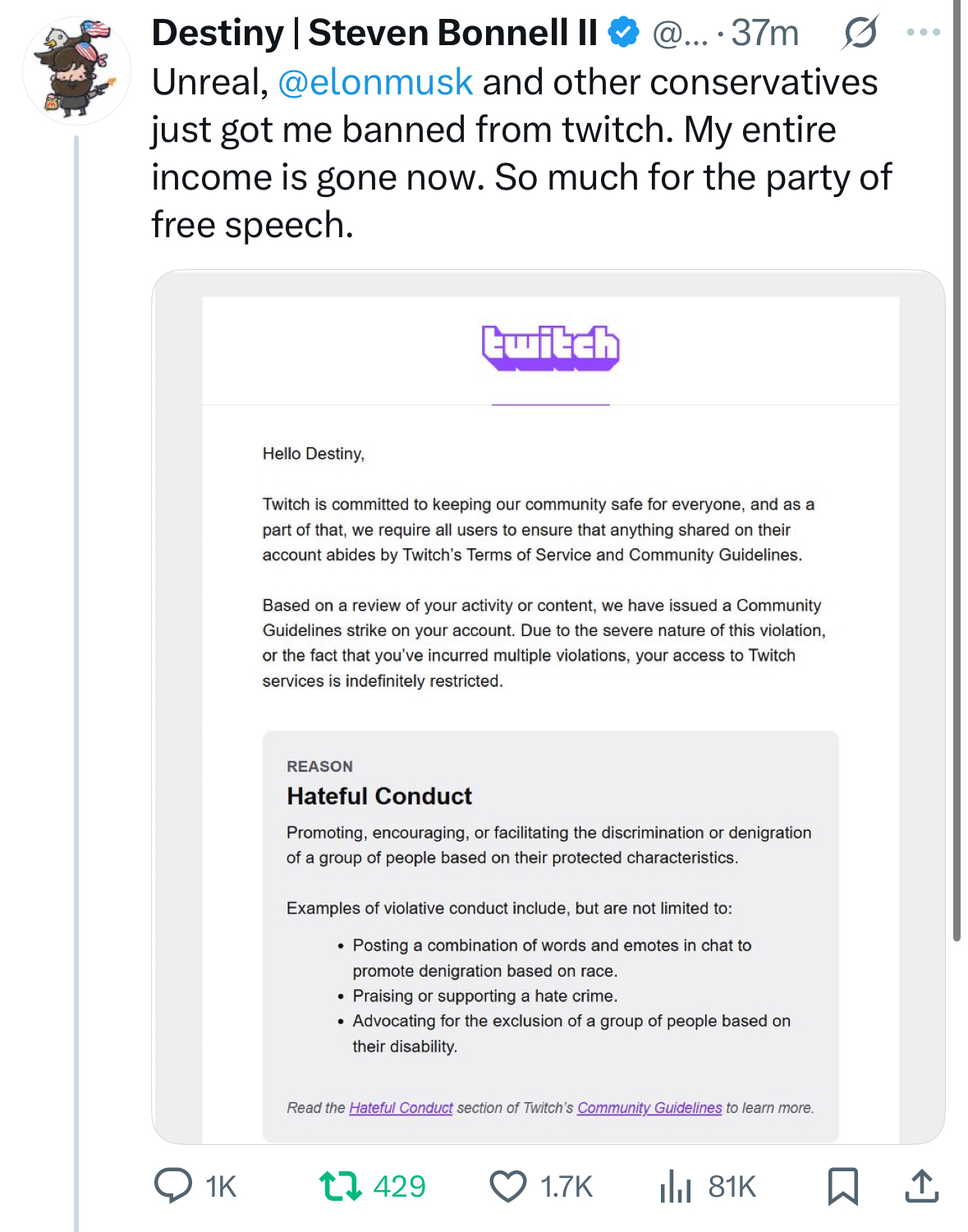Click the @elonmusk mention link
Screen dimensions: 968x1232
(375, 82)
